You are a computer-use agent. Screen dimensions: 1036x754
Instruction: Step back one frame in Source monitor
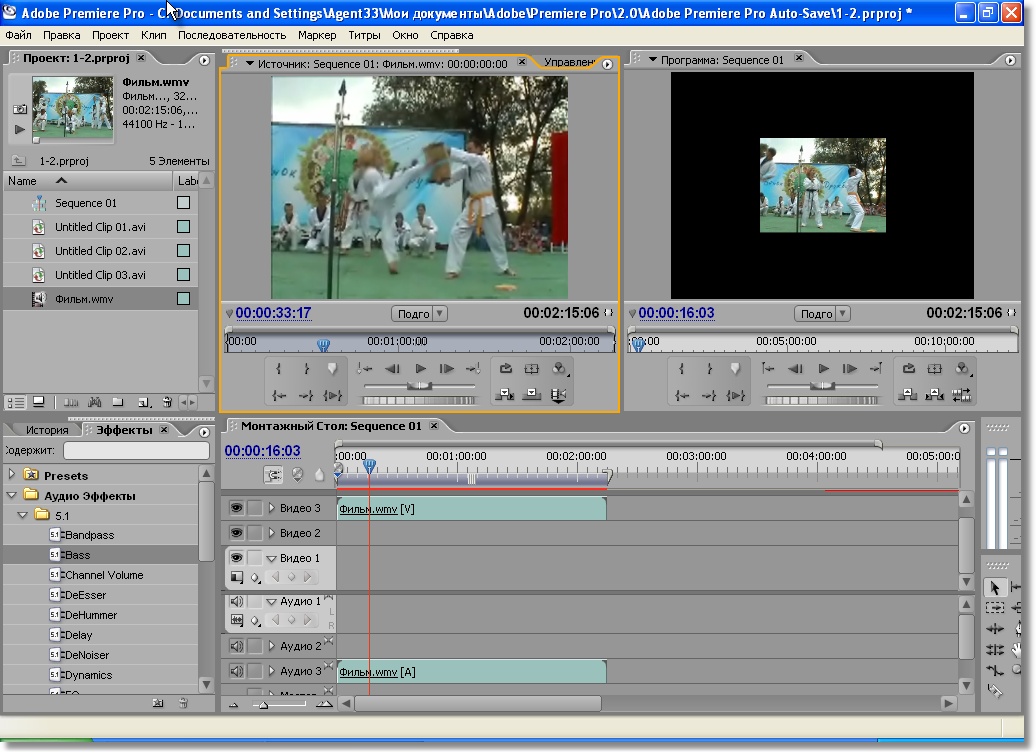click(392, 369)
